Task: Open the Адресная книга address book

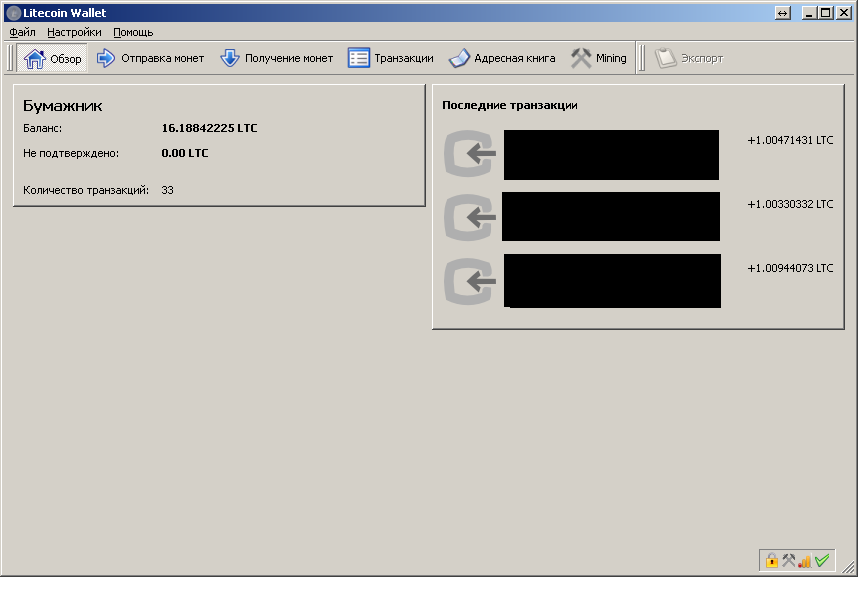Action: pos(502,58)
